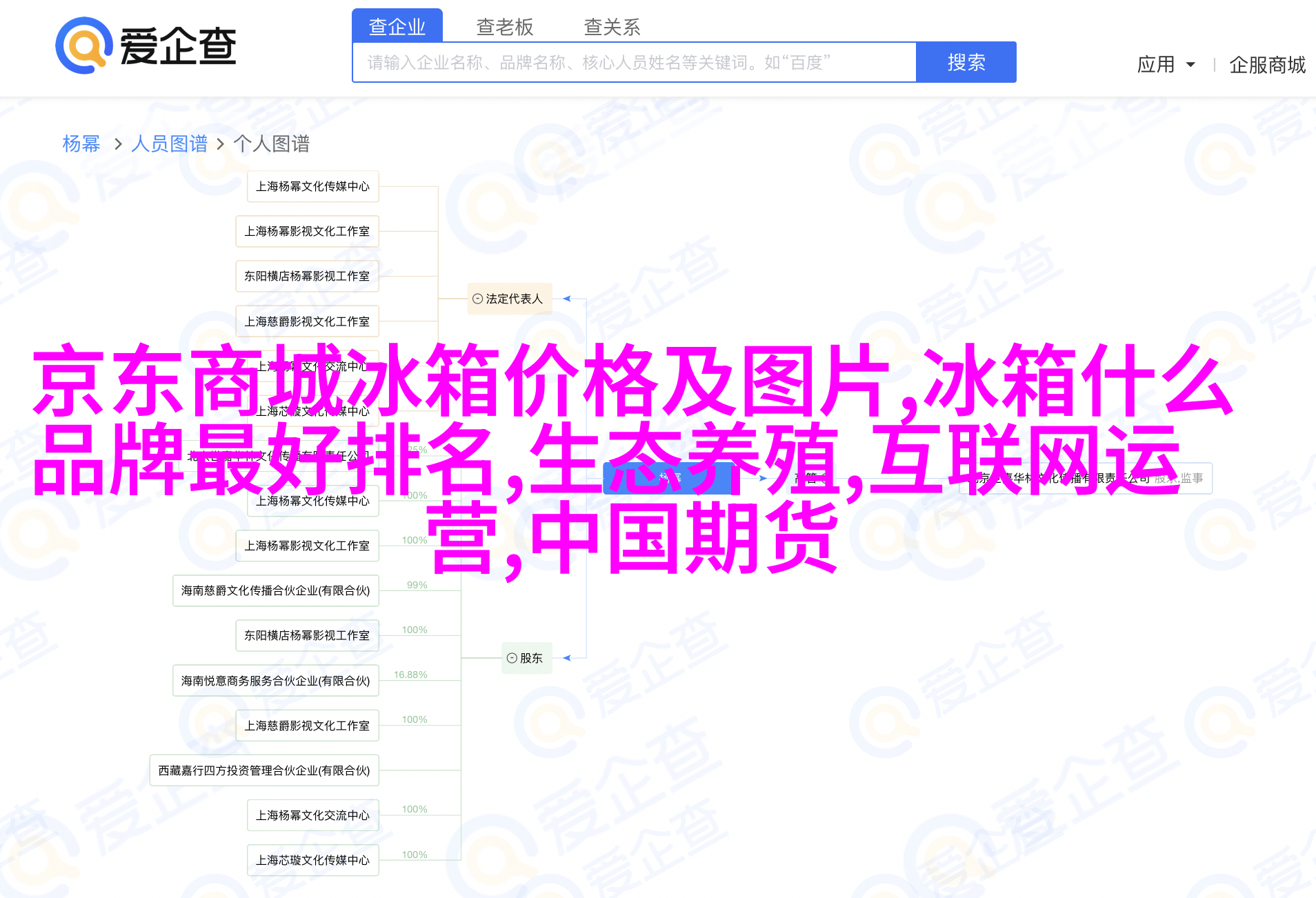Go to 杨幂 breadcrumb link
This screenshot has width=1316, height=898.
click(x=81, y=143)
